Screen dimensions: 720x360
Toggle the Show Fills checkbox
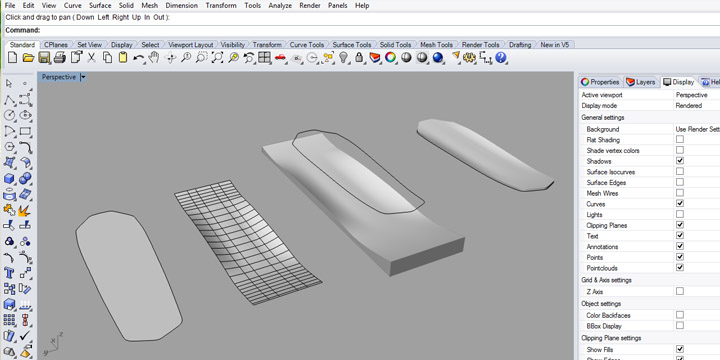[x=680, y=349]
